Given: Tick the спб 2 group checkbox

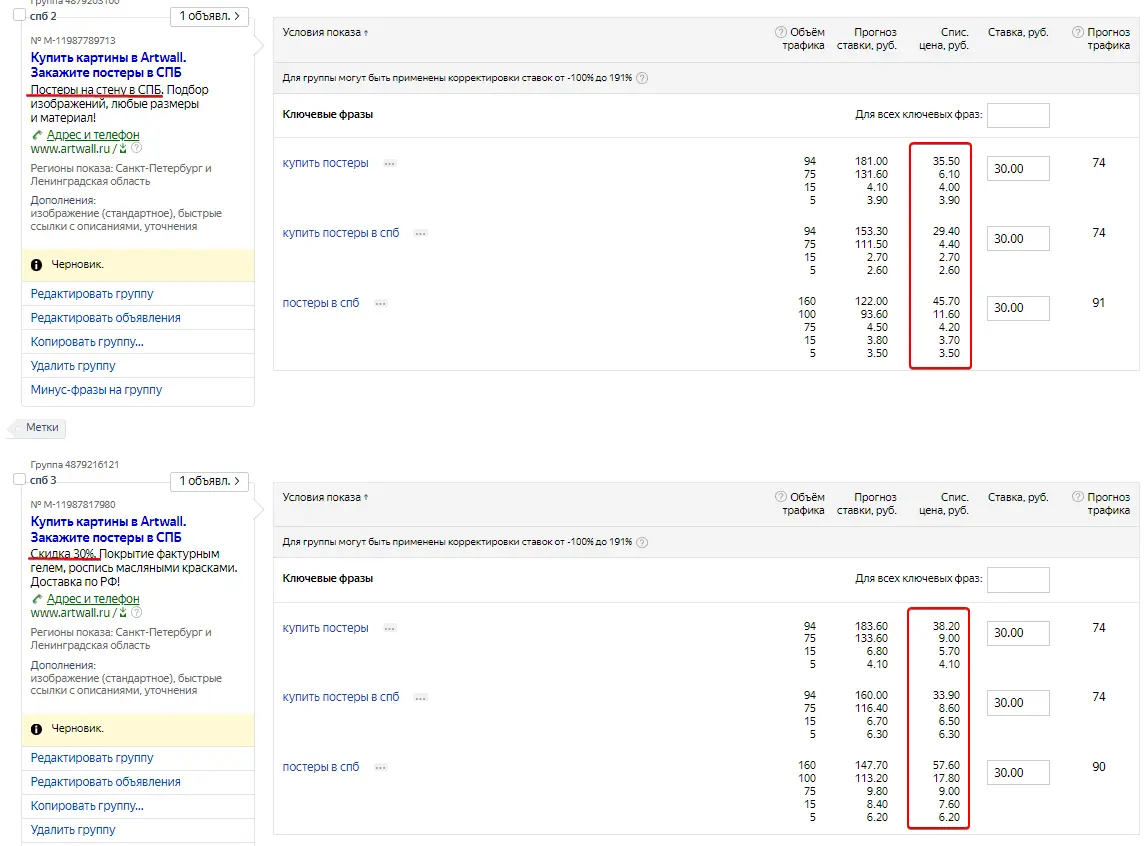Looking at the screenshot, I should (x=19, y=15).
